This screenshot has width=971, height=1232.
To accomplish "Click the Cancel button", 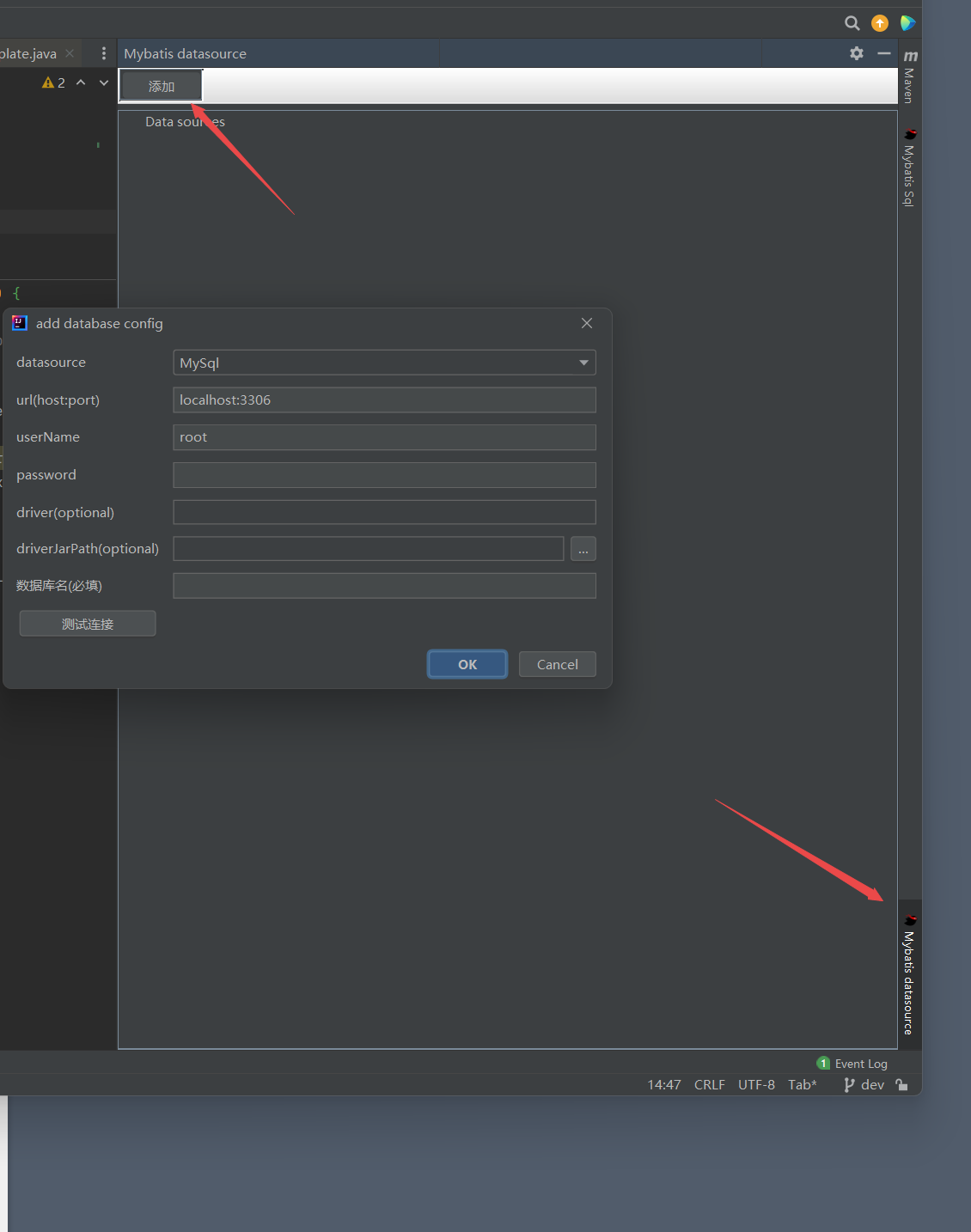I will click(557, 664).
